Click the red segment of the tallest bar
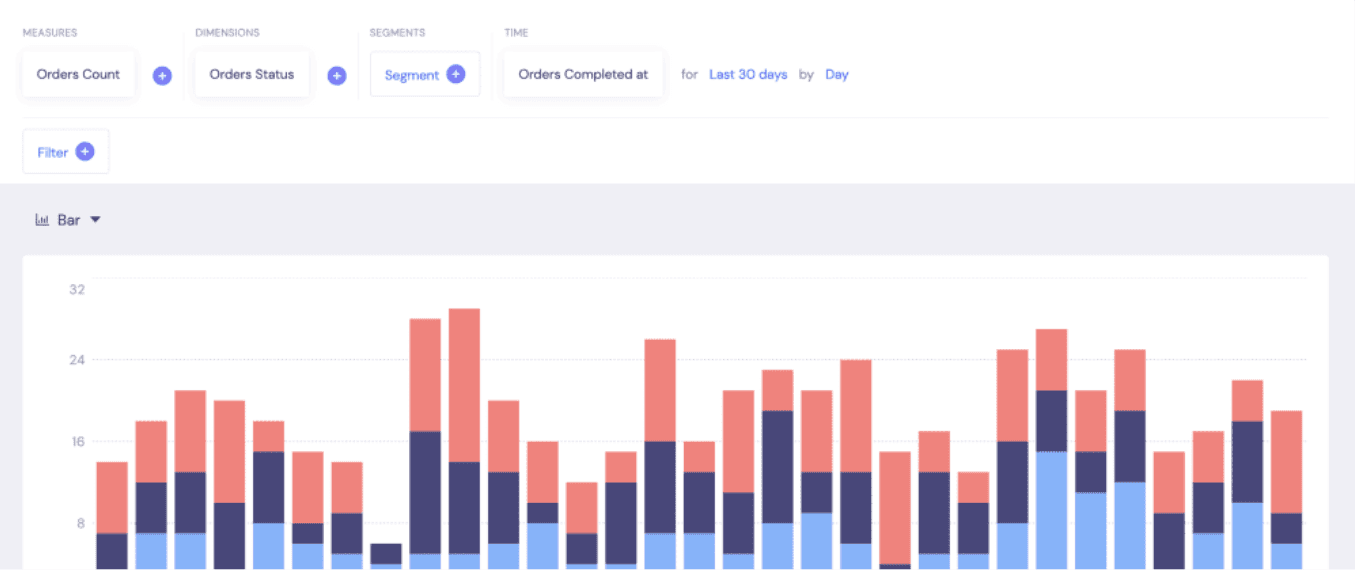 [x=464, y=385]
